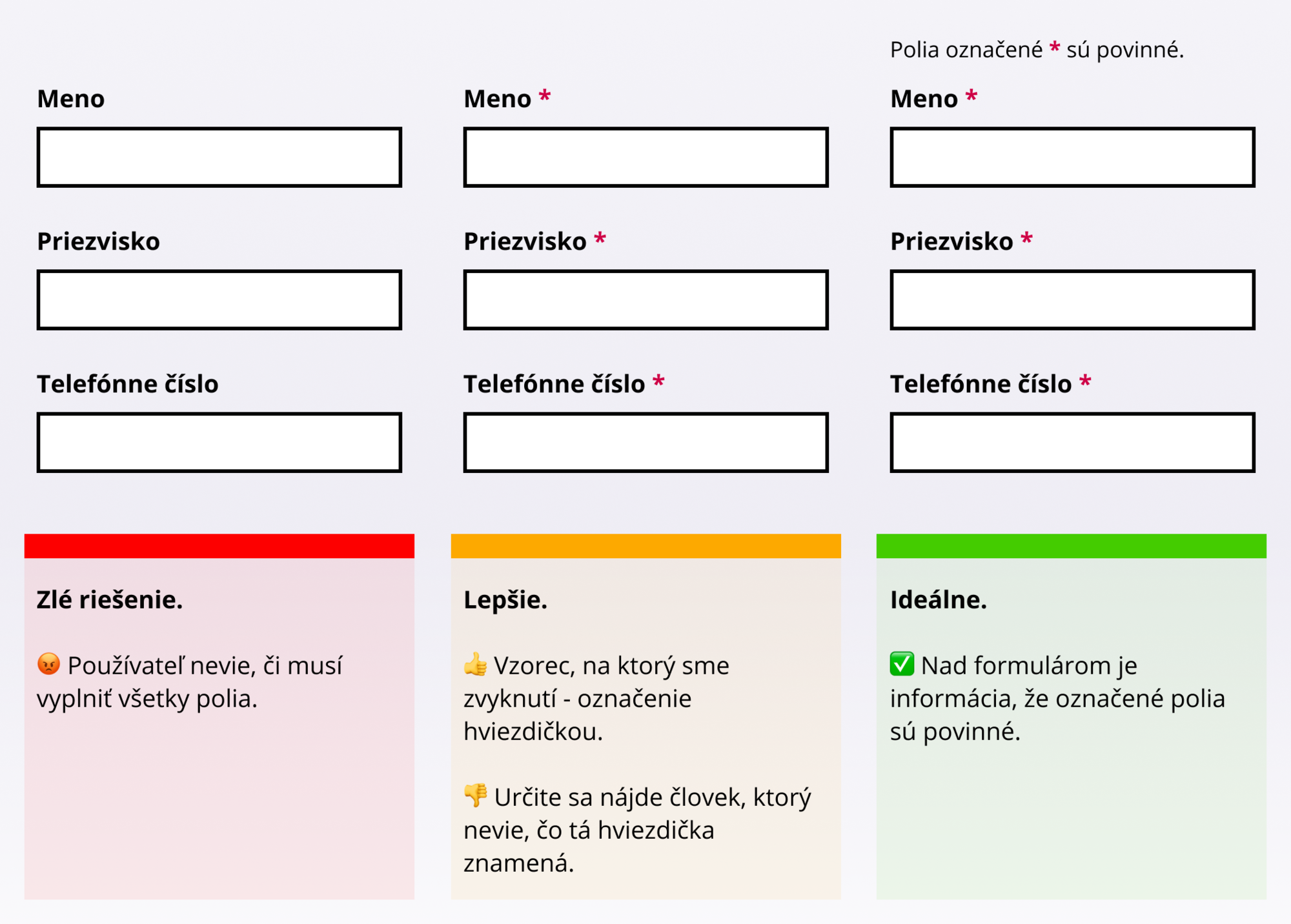The width and height of the screenshot is (1291, 924).
Task: Click the middle form's Meno input box
Action: click(x=645, y=157)
